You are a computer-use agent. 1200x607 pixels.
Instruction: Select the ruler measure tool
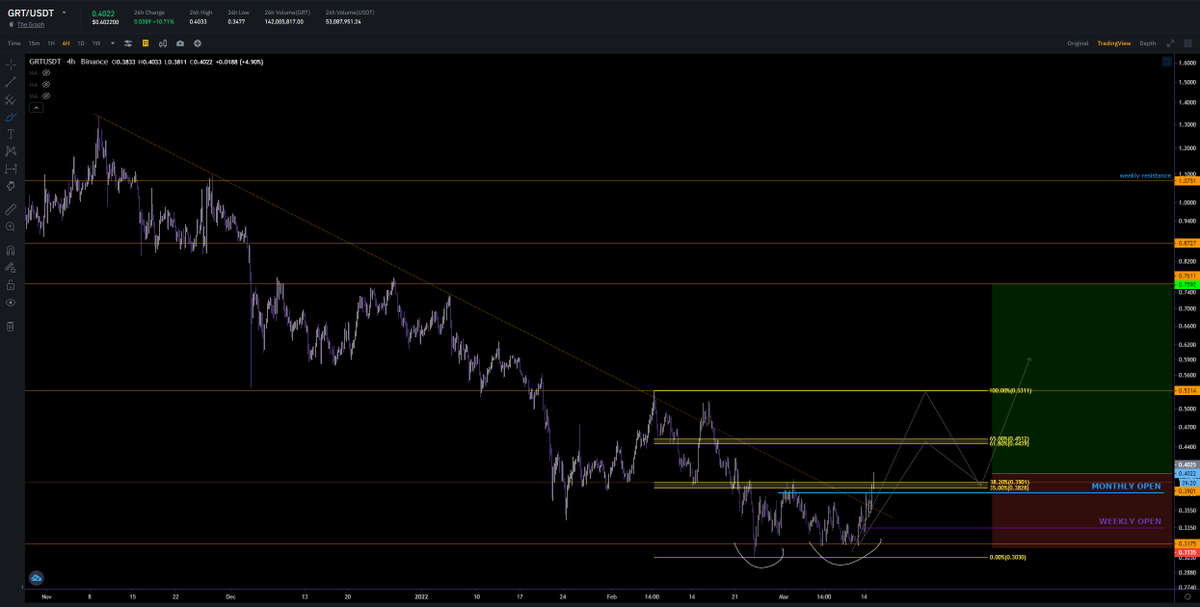point(11,209)
